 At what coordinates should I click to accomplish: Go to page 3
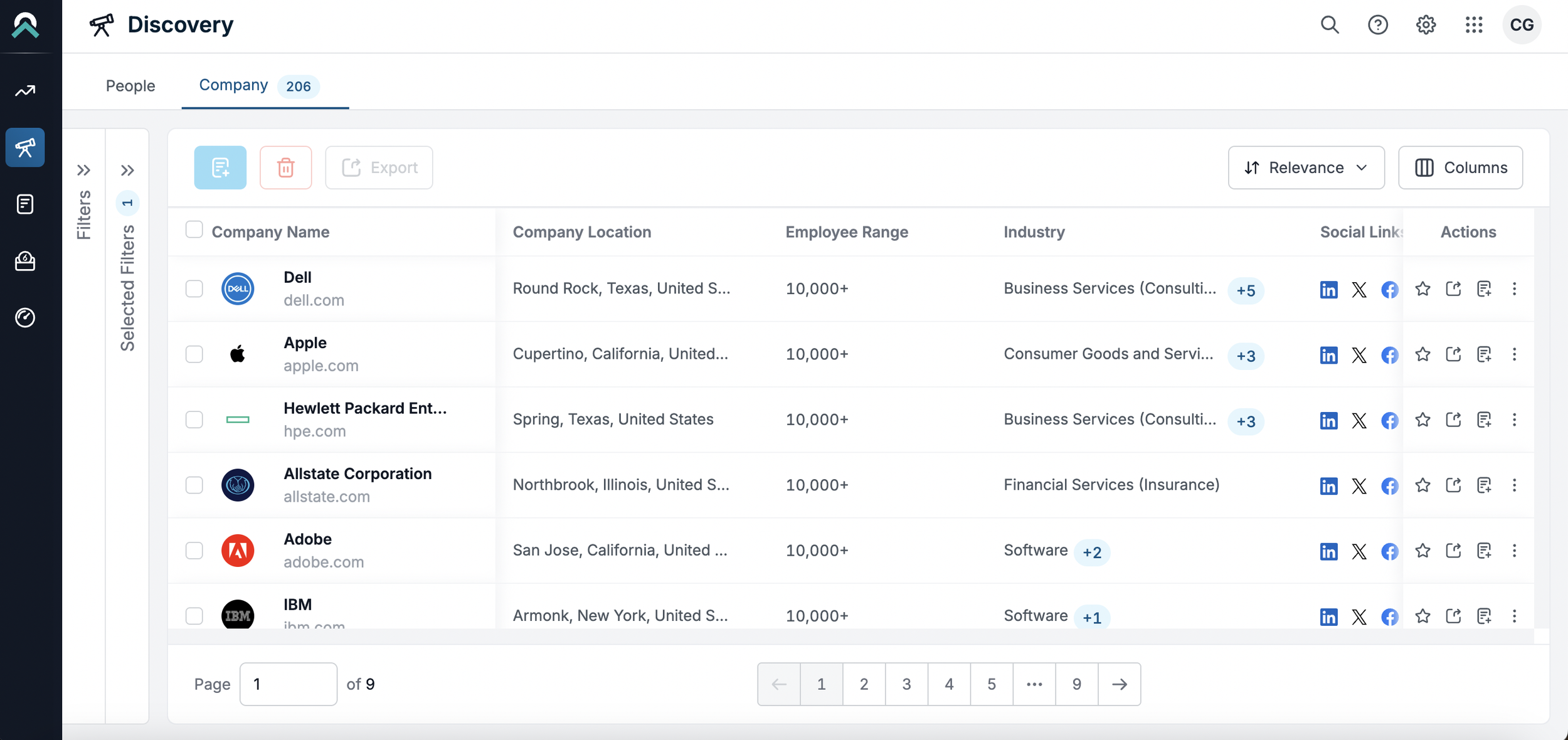click(906, 684)
